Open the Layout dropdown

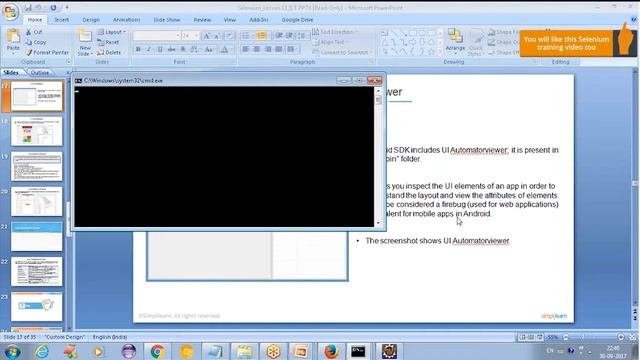[112, 32]
